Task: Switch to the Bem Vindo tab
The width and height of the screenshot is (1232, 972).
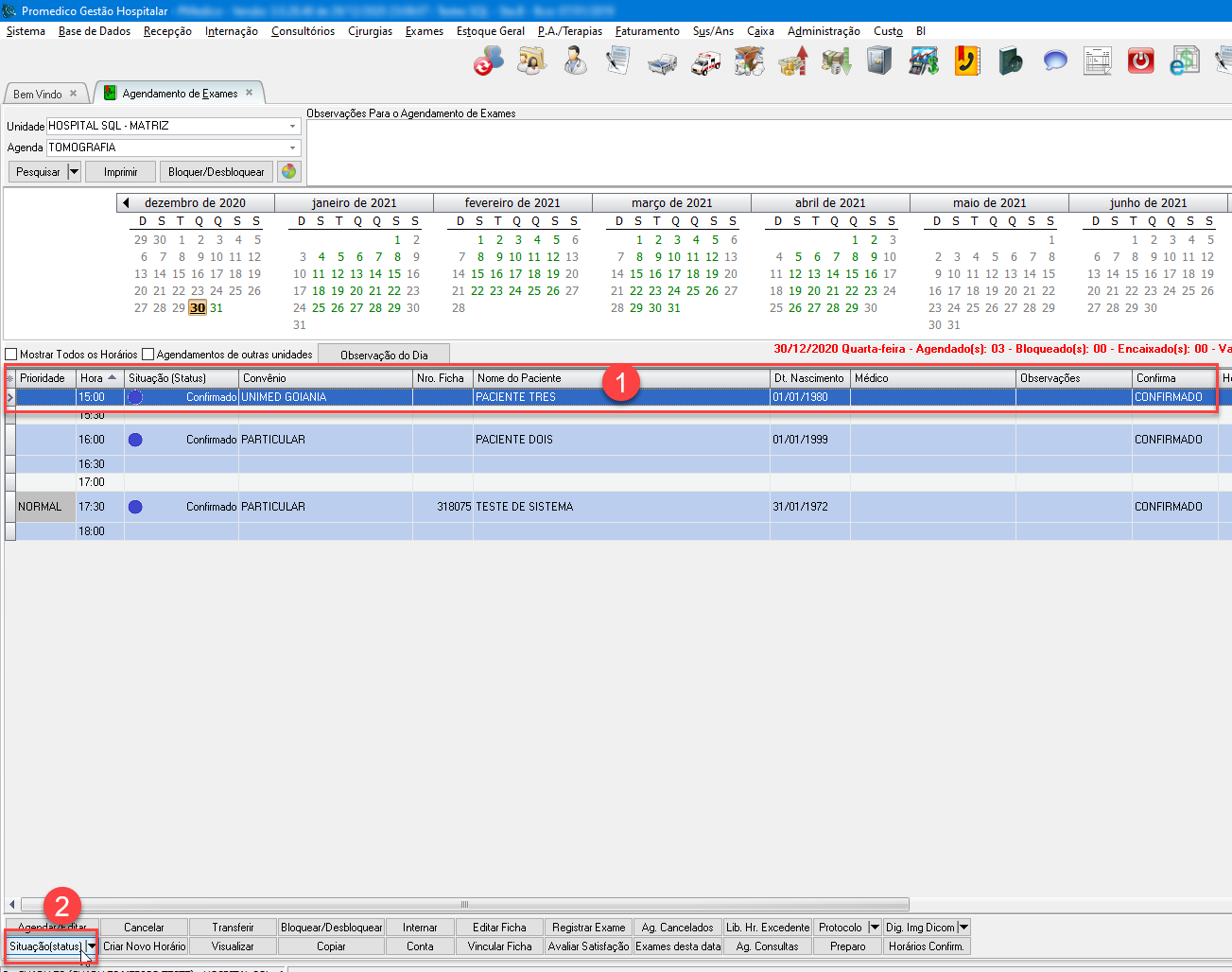Action: coord(38,94)
